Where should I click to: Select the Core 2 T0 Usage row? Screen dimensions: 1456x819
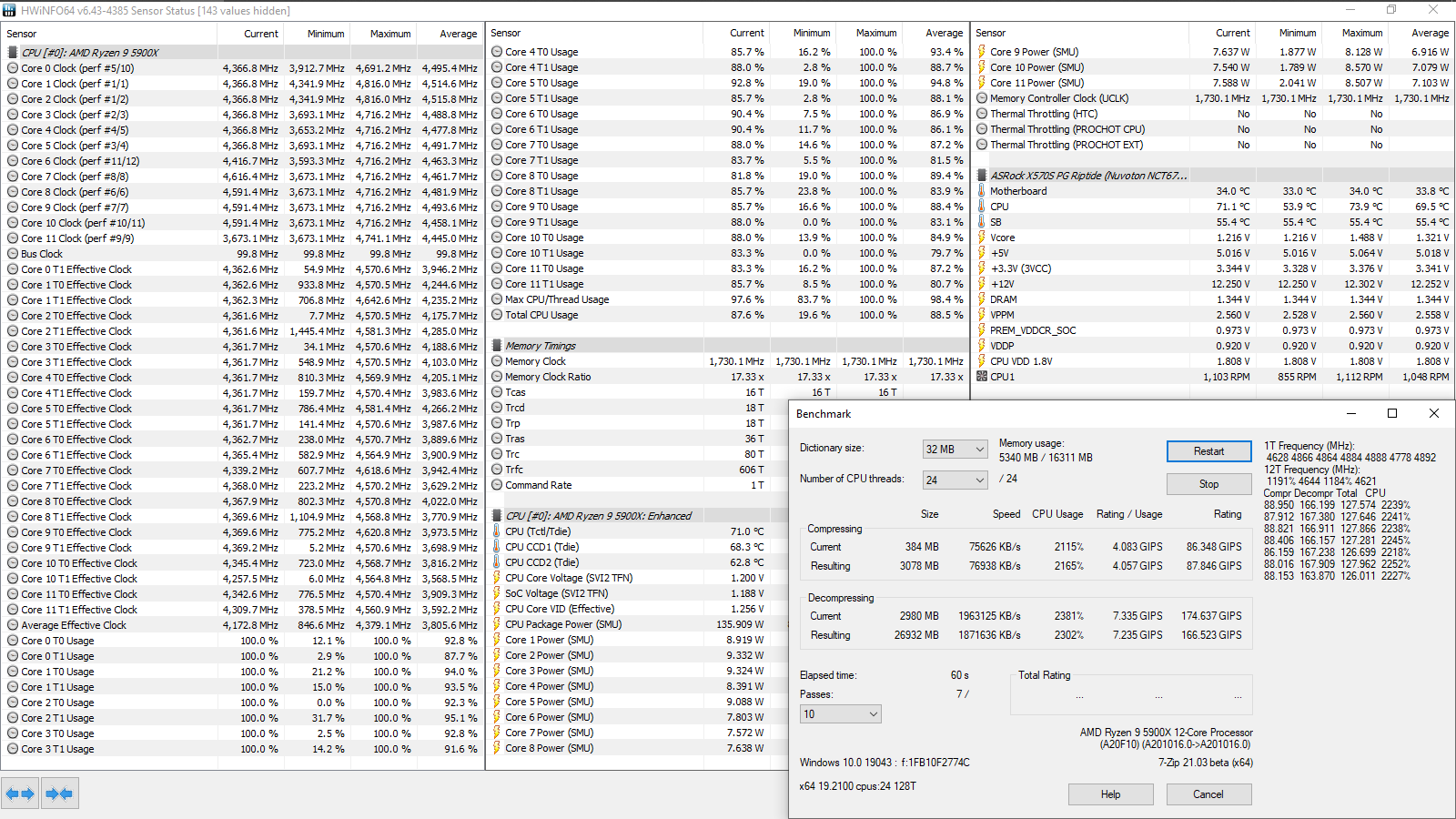click(242, 703)
